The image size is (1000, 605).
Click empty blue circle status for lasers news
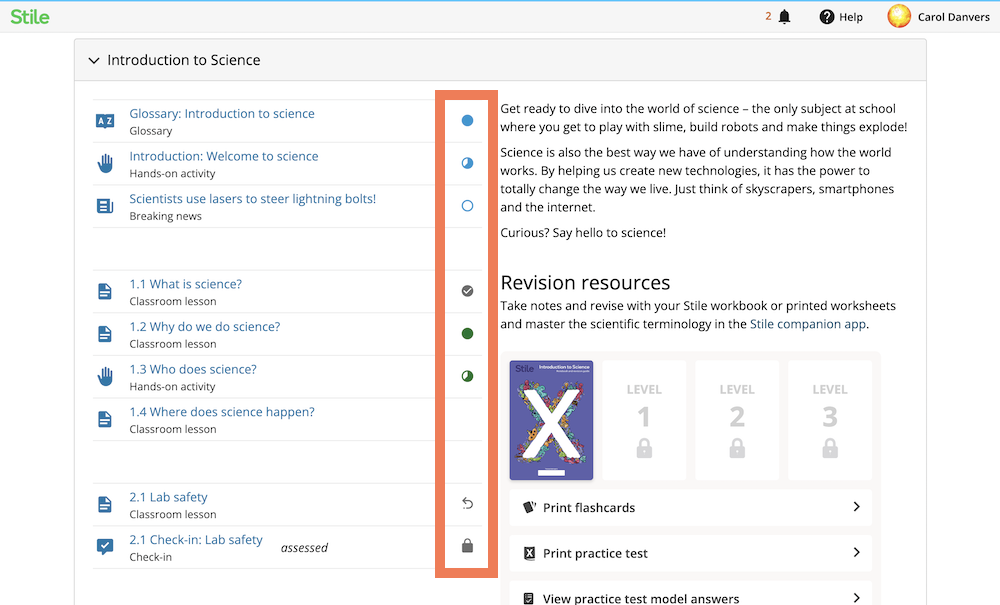[467, 206]
